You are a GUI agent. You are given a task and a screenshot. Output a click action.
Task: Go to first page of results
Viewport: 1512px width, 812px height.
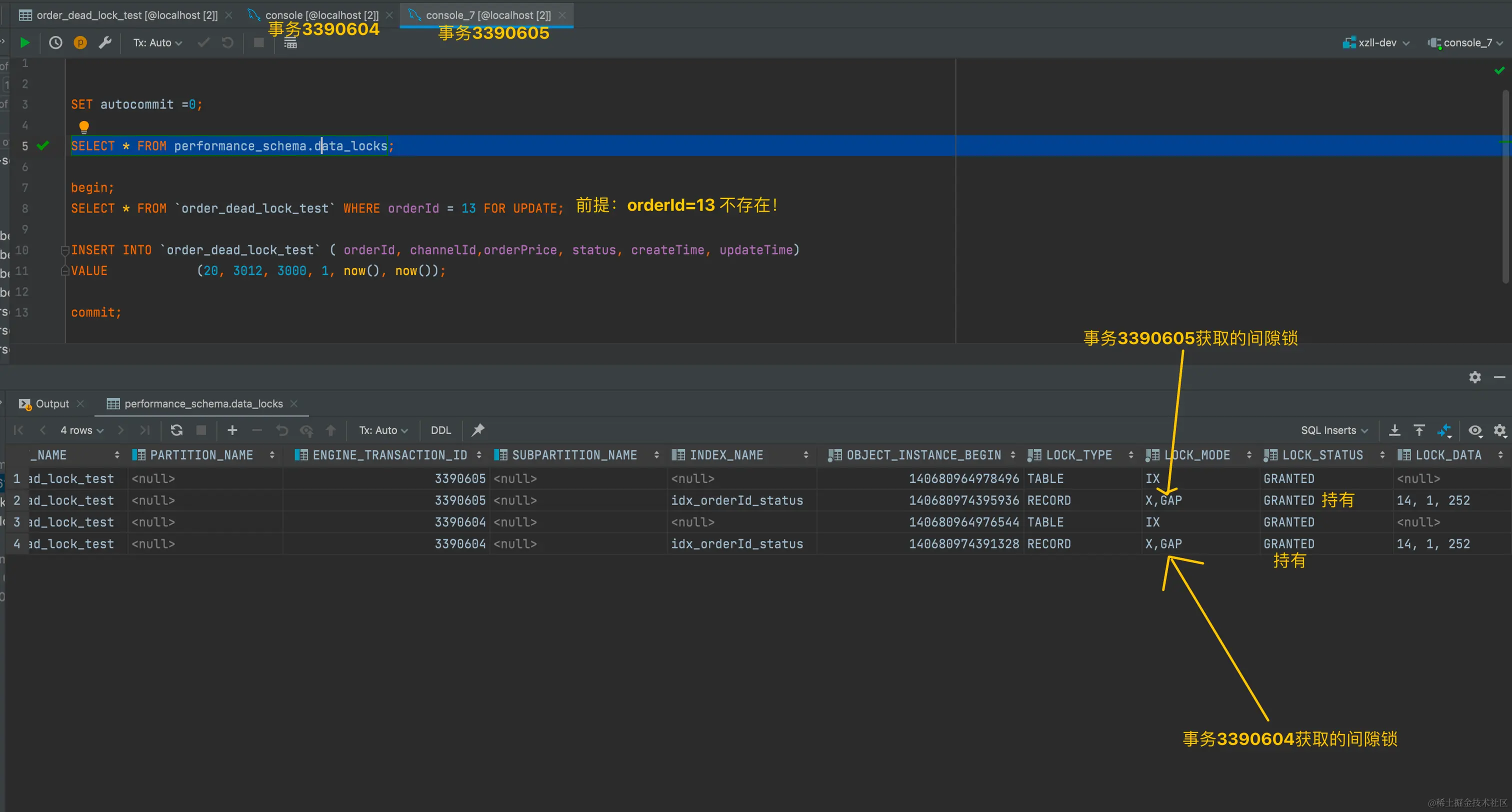click(x=18, y=430)
